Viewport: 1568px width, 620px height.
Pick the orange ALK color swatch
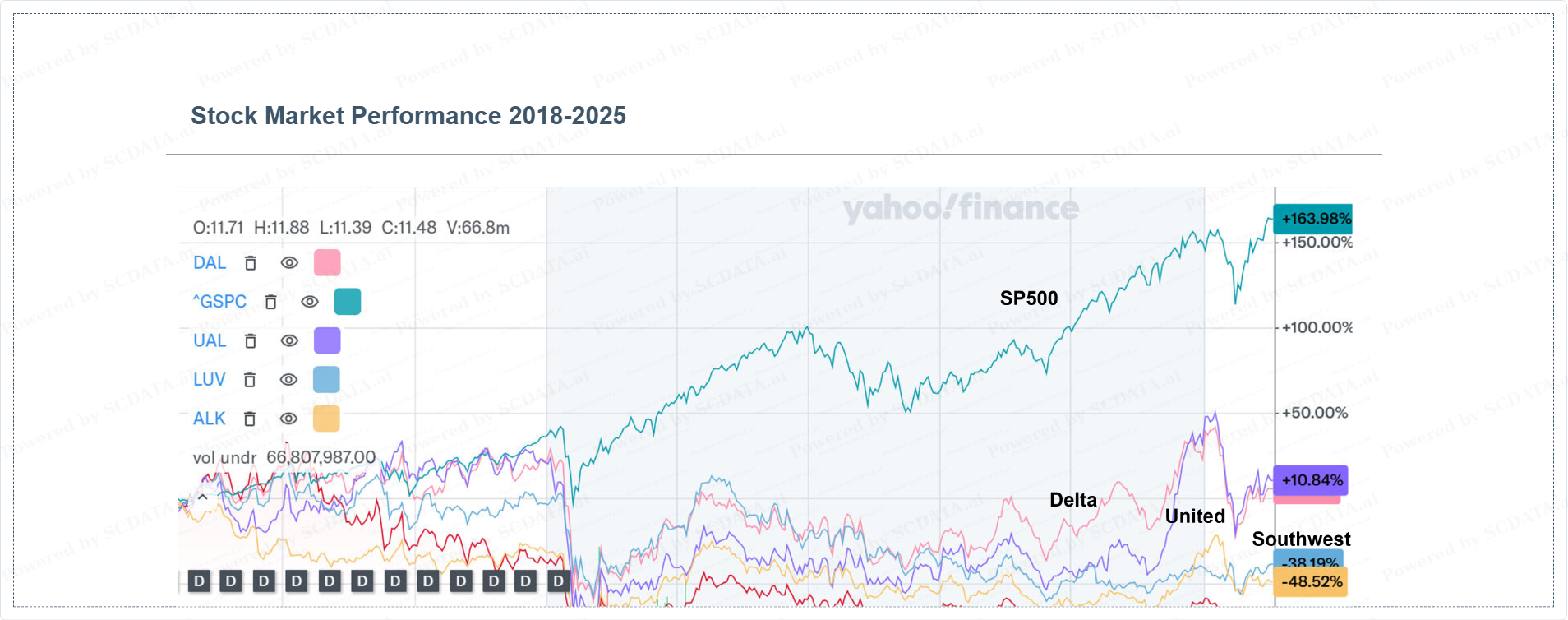(326, 419)
